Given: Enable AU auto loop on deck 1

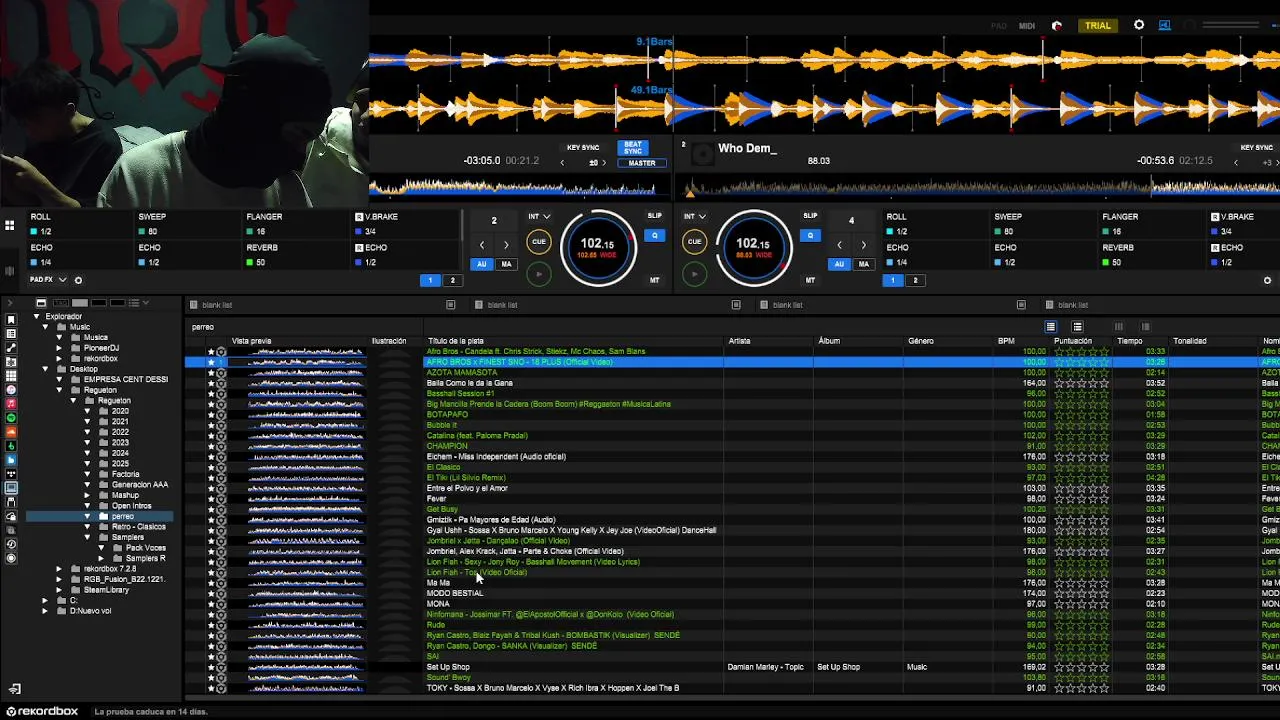Looking at the screenshot, I should coord(482,264).
